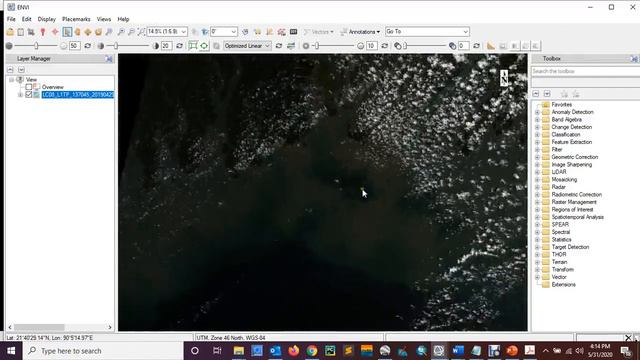Open the Placemarks menu
This screenshot has height=360, width=640.
click(76, 19)
